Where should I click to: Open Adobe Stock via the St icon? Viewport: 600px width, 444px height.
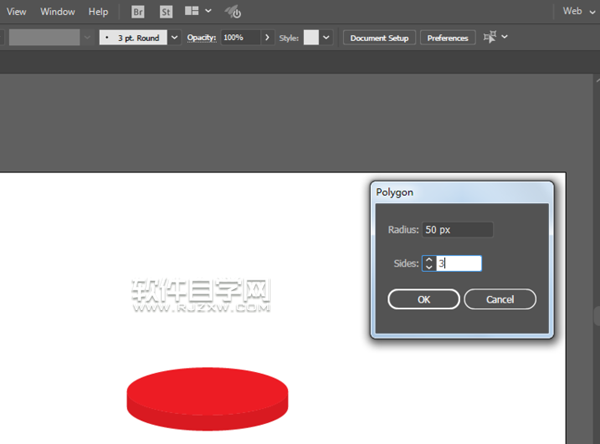coord(166,12)
